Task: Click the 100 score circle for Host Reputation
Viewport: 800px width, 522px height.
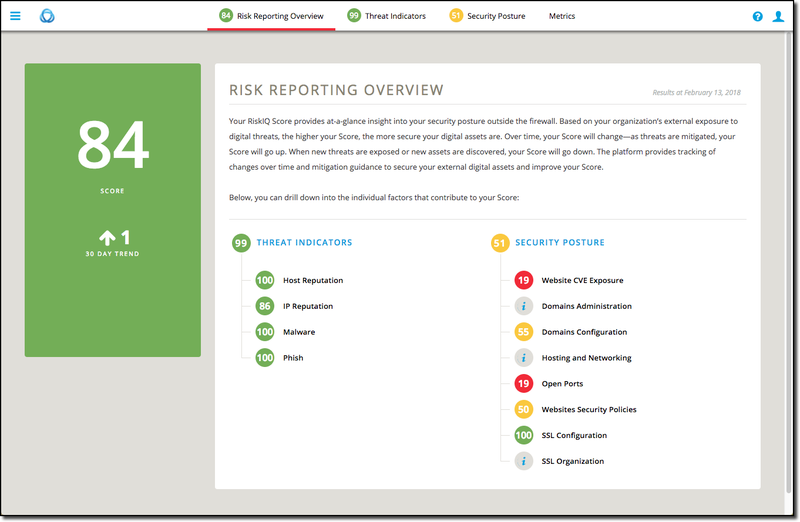Action: click(264, 280)
